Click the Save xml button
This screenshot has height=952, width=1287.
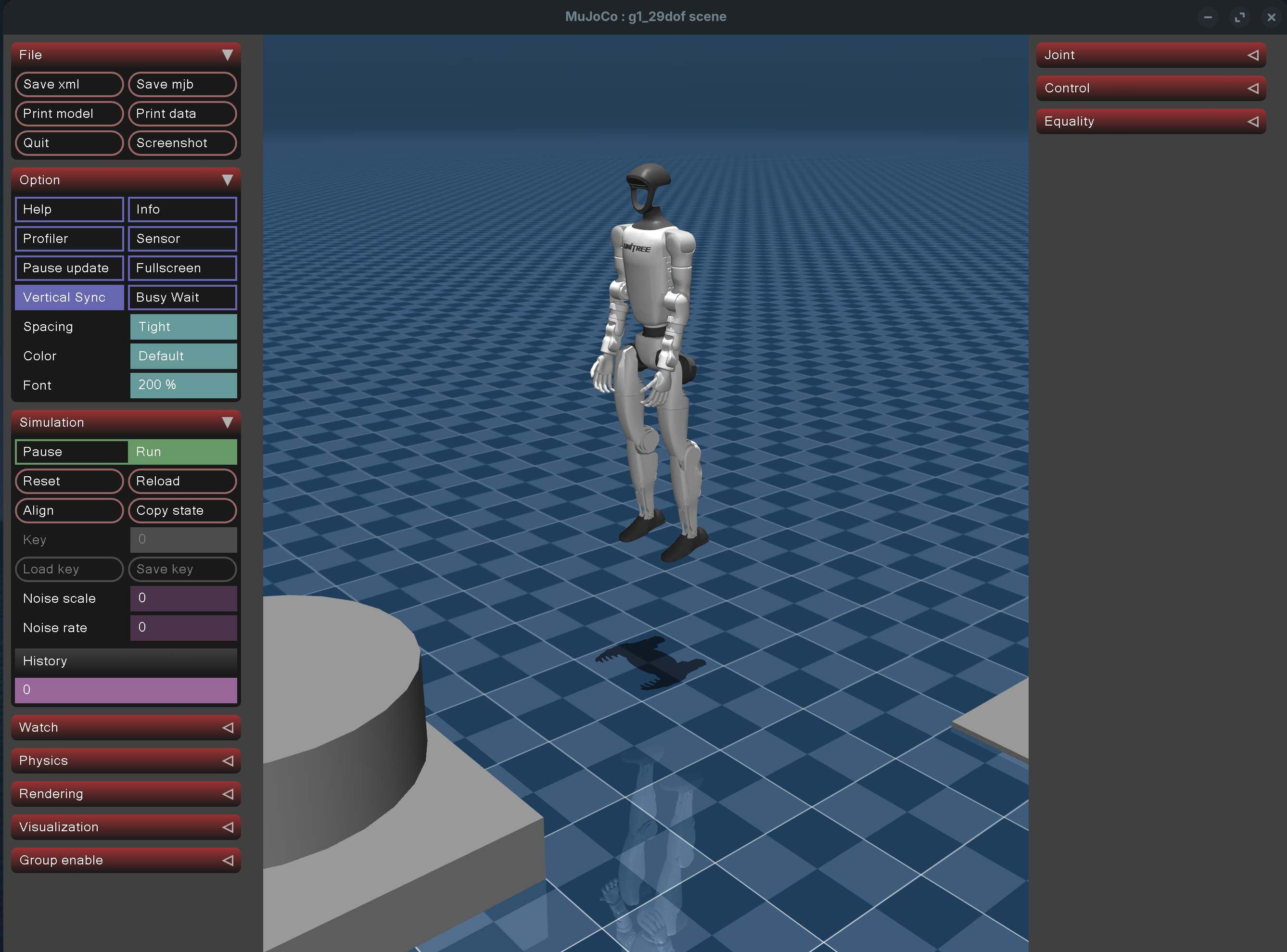click(69, 84)
